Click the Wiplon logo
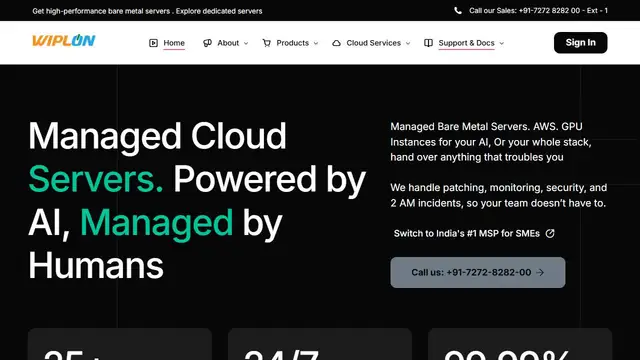 coord(64,40)
